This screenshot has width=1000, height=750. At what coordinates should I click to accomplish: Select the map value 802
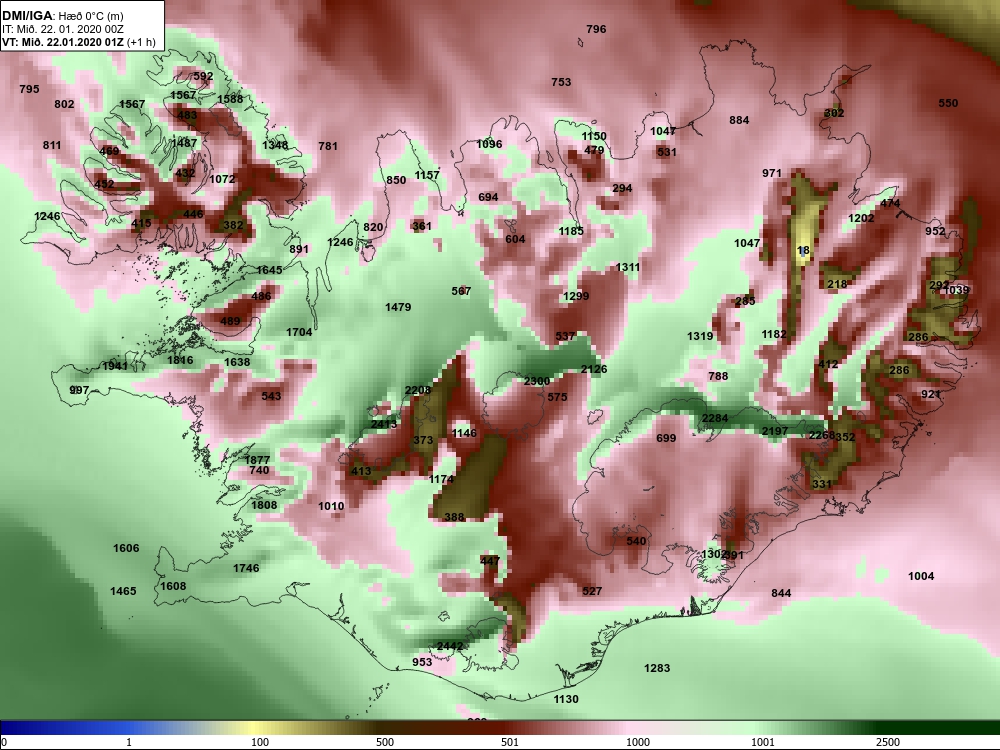(x=64, y=104)
